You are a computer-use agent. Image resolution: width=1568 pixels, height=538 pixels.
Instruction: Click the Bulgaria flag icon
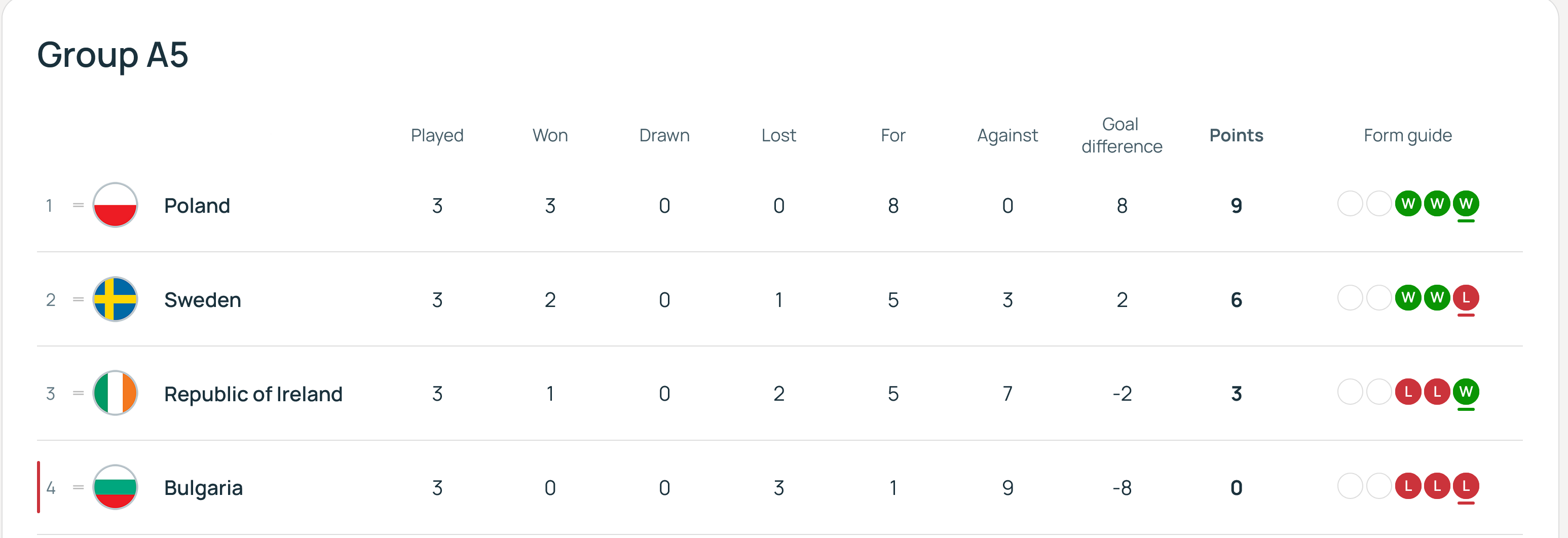115,487
